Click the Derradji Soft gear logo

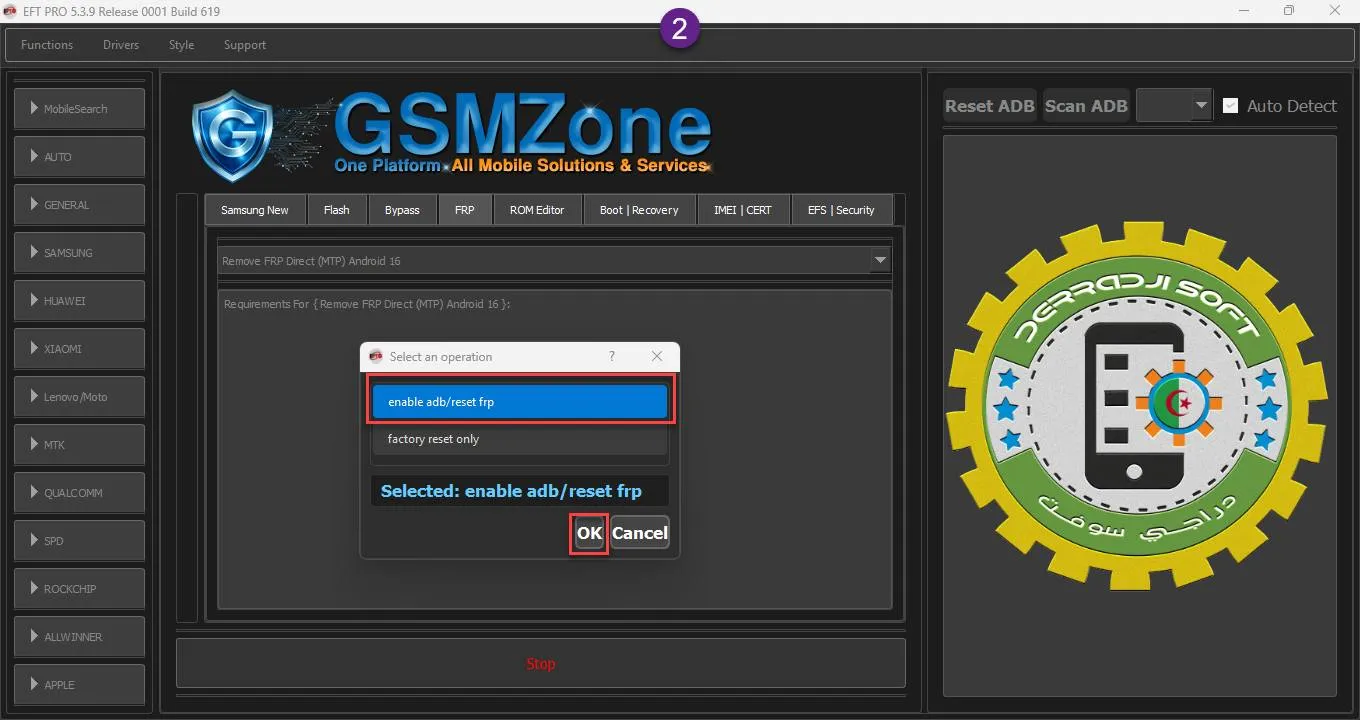point(1138,406)
